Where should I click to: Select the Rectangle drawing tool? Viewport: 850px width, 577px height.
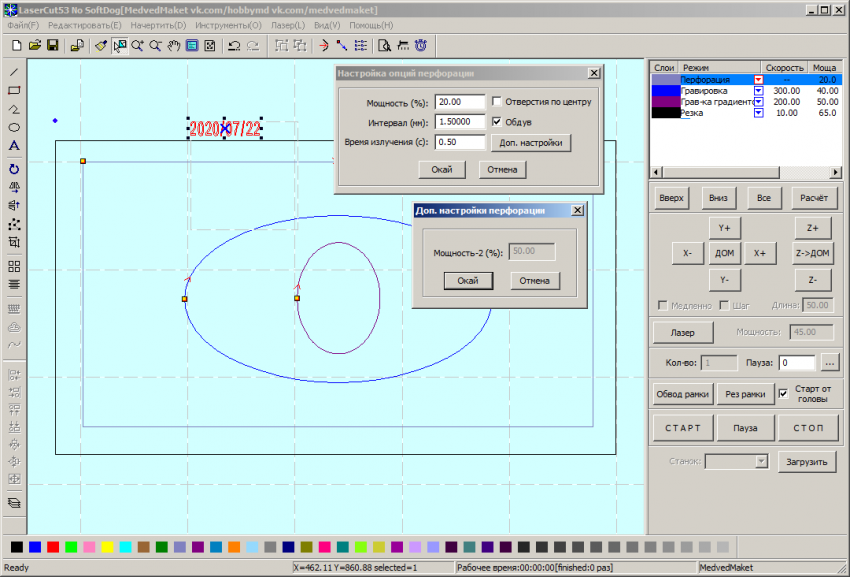14,90
